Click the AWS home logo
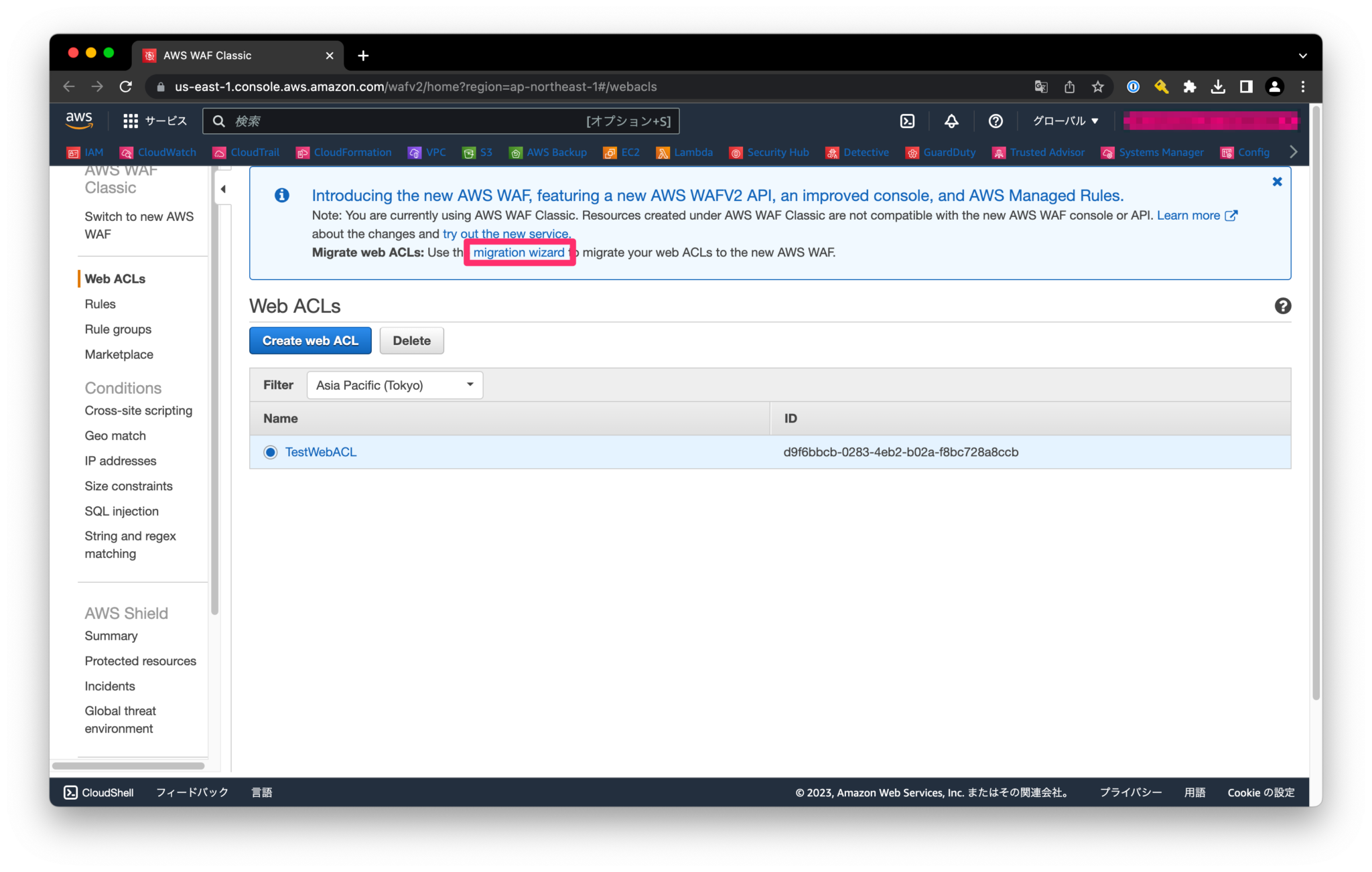Screen dimensions: 1372x872 [79, 121]
